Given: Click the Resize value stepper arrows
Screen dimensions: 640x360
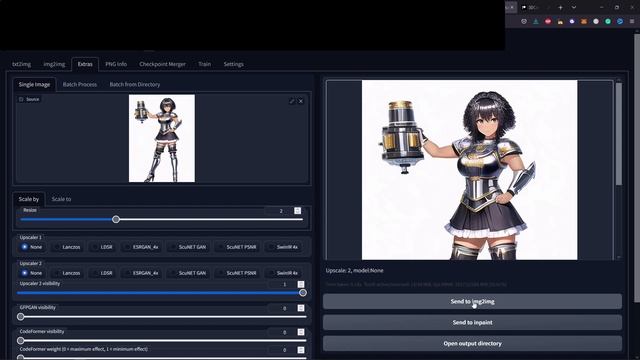Looking at the screenshot, I should tap(298, 211).
